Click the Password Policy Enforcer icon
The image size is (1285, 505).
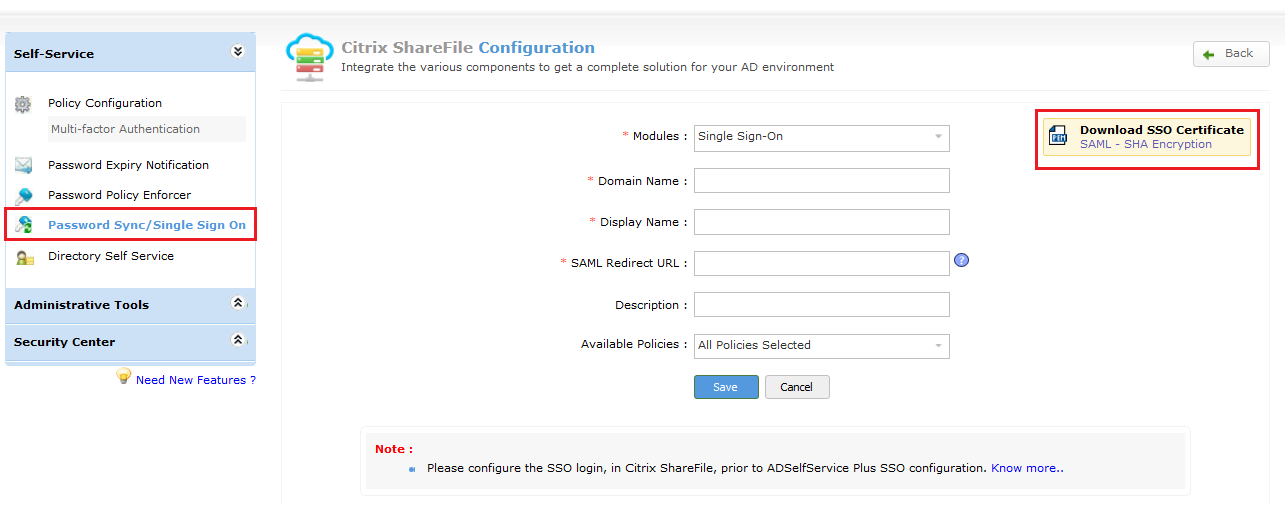click(24, 196)
